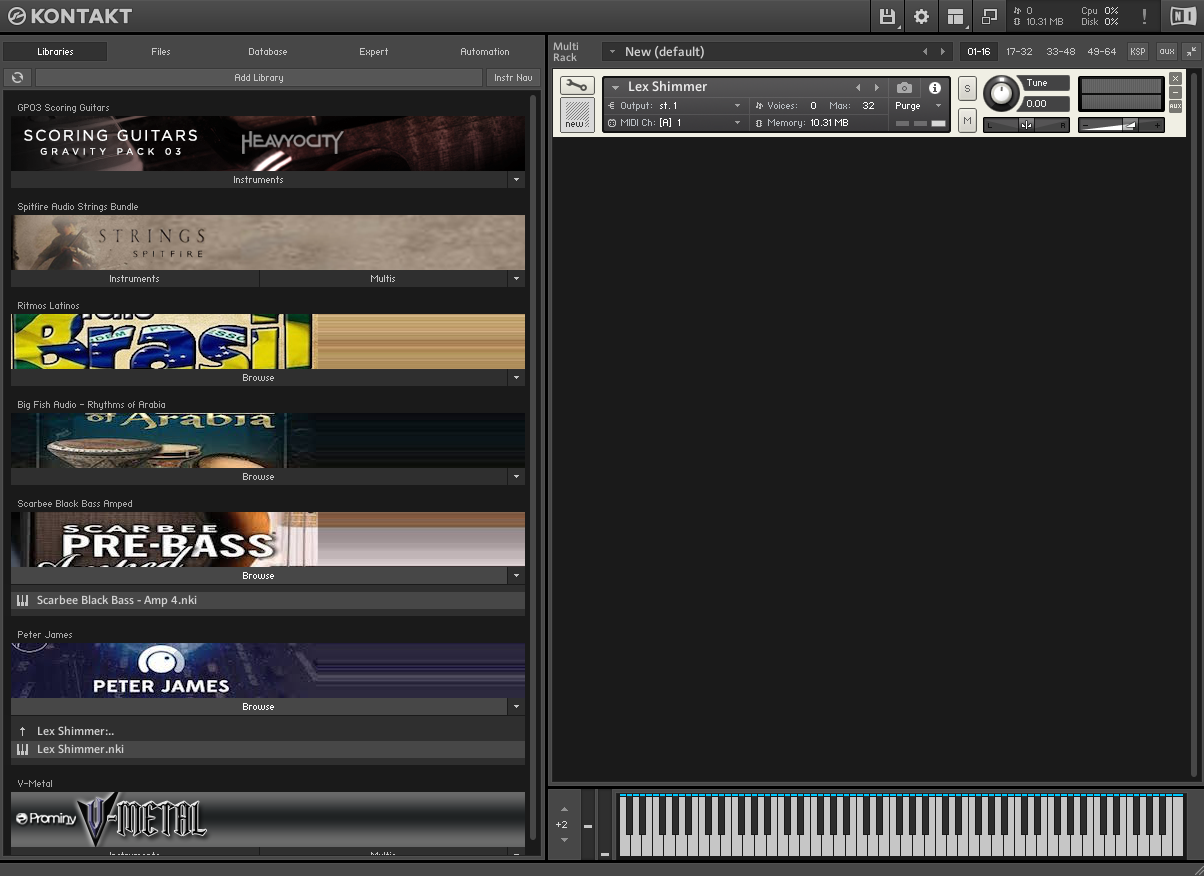Switch to the Database tab
The height and width of the screenshot is (876, 1204).
coord(268,52)
